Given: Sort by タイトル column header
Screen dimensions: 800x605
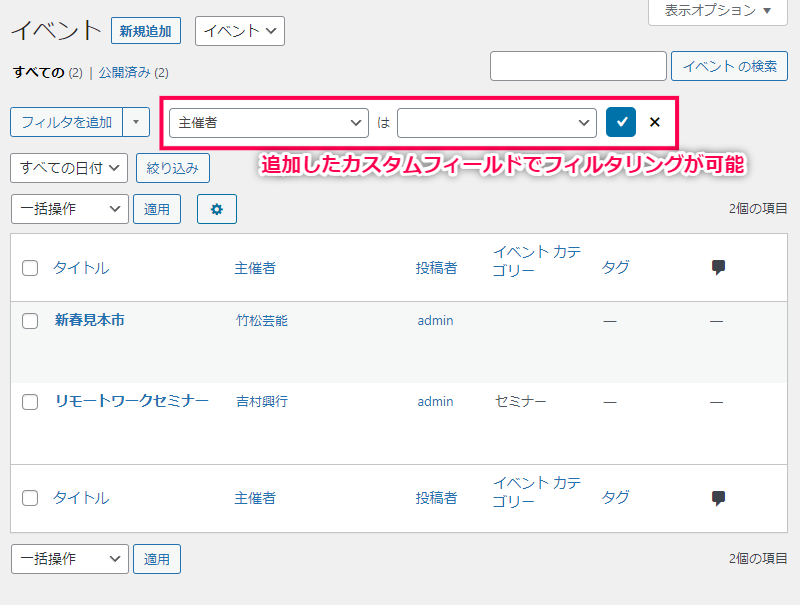Looking at the screenshot, I should [81, 268].
